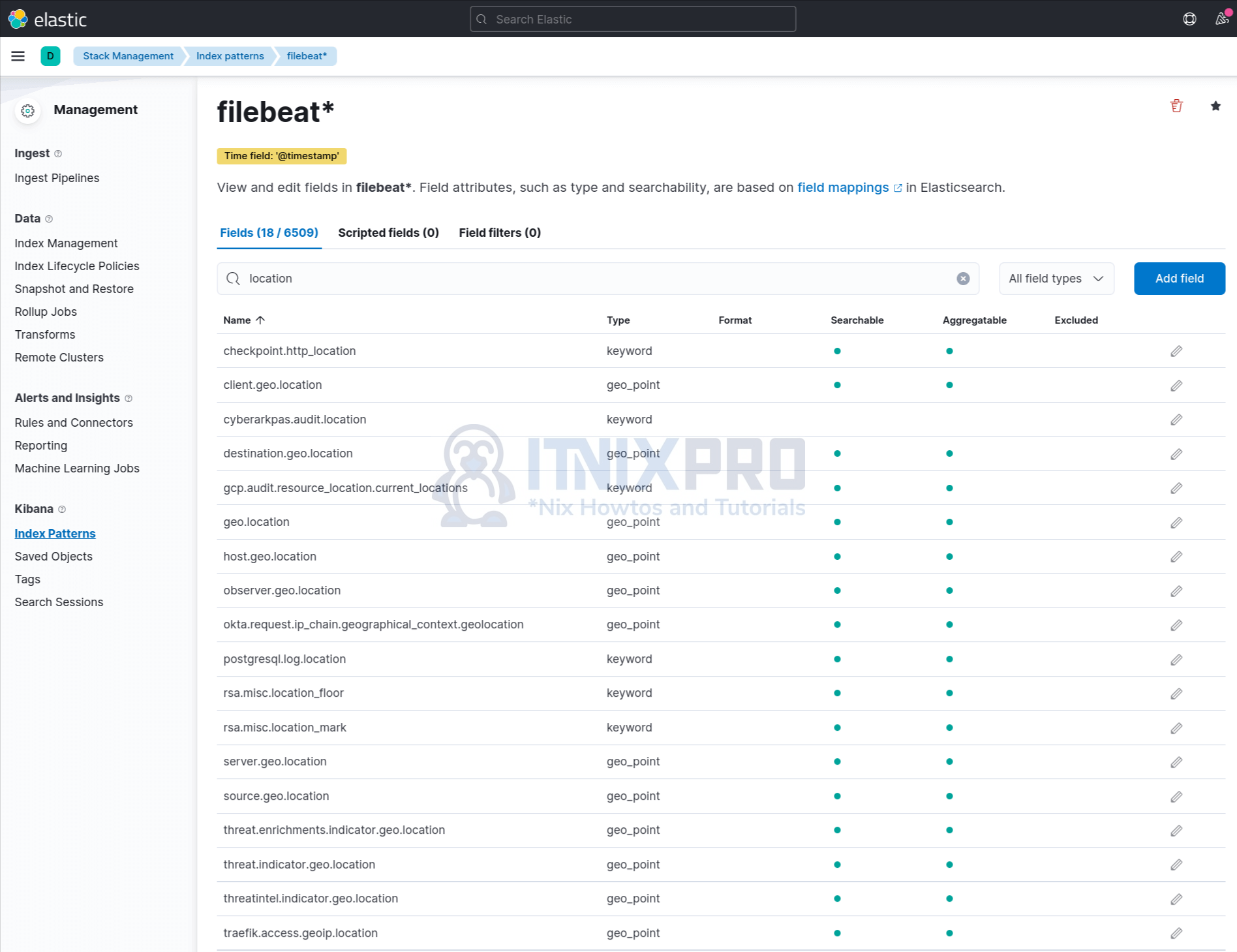Screen dimensions: 1237x952
Task: Sort the table by Name column
Action: (244, 320)
